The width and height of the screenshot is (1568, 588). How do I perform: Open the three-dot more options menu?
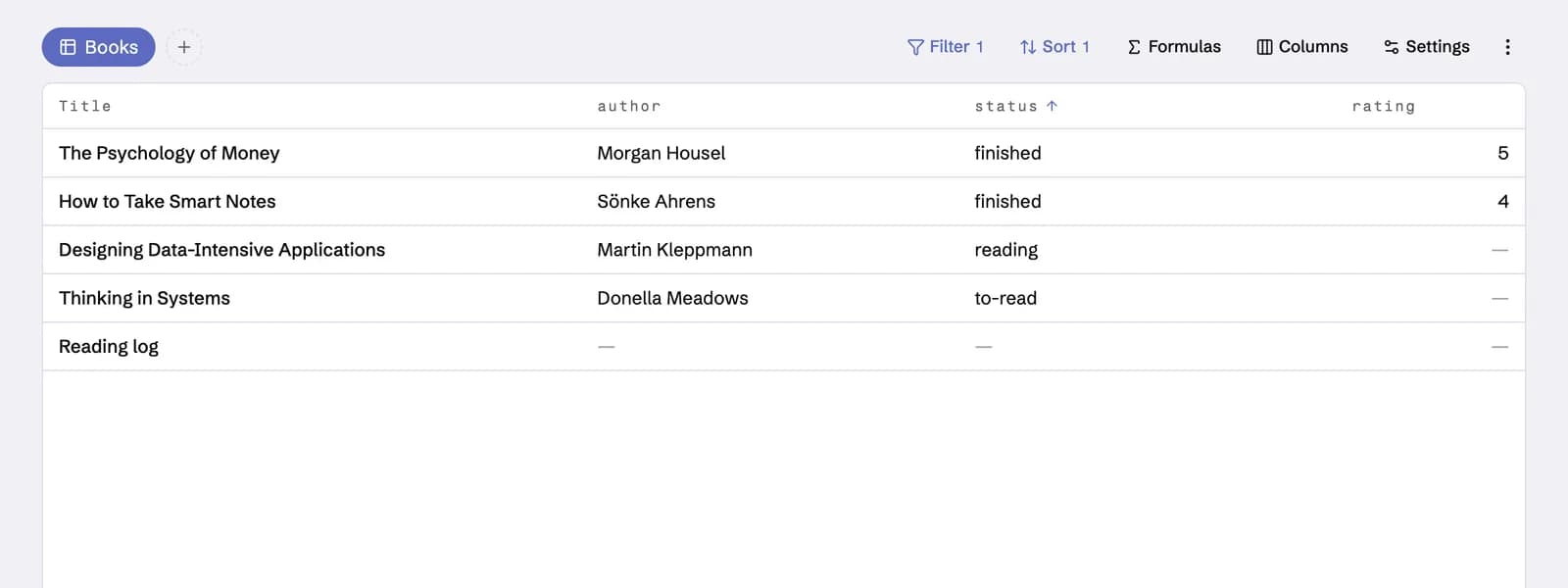click(1507, 47)
